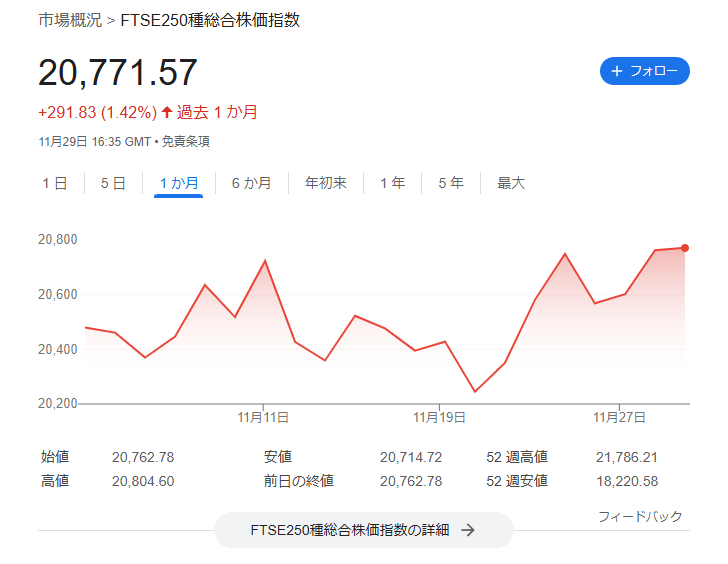Open FTSE250種総合株価指数の詳細 button

[x=364, y=530]
